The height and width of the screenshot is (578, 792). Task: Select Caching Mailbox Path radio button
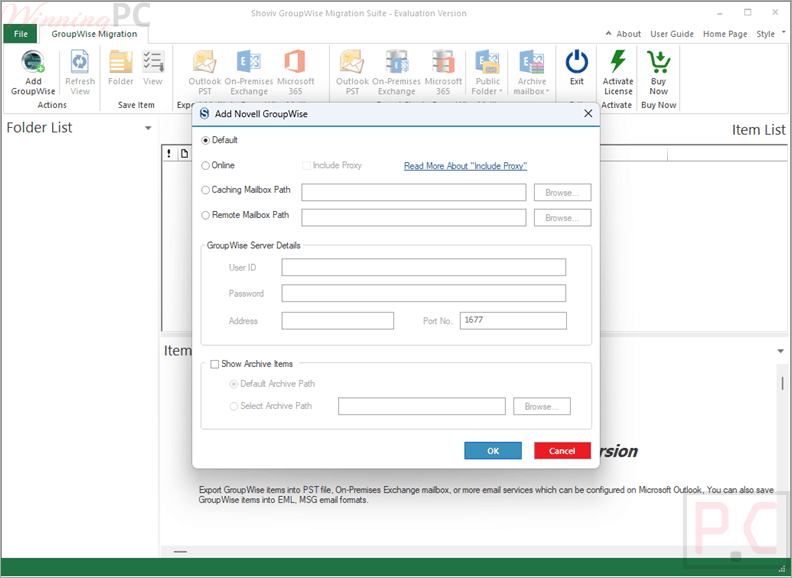pos(206,190)
